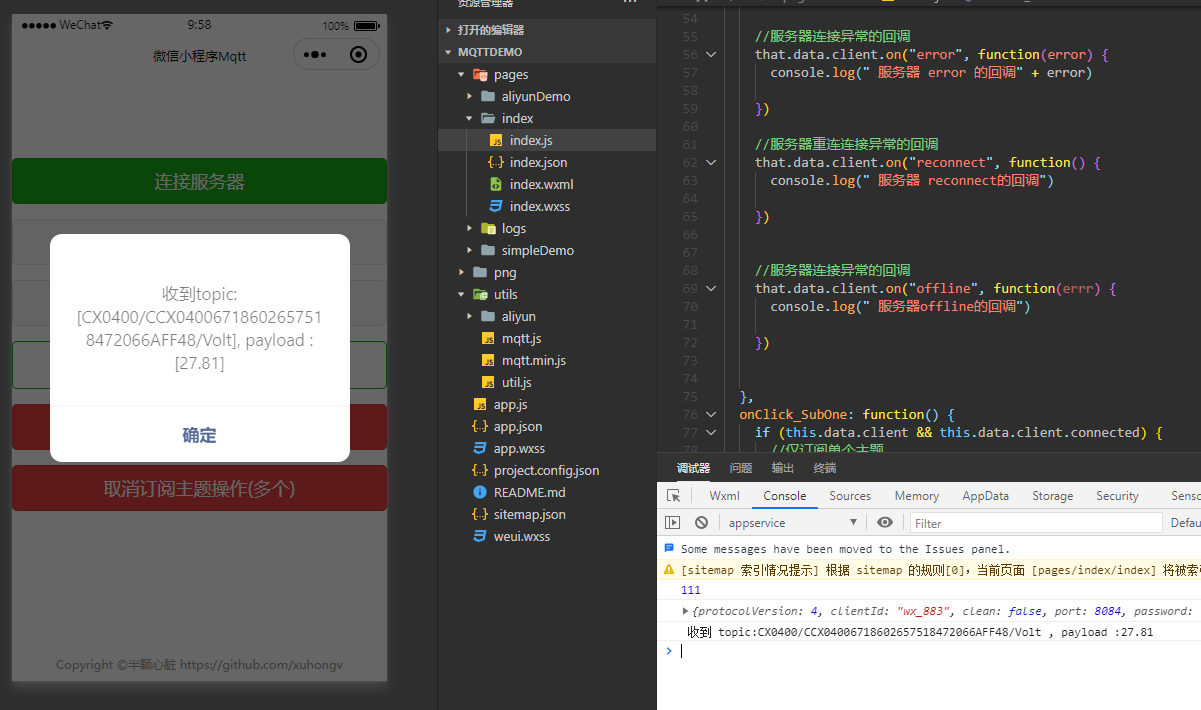Click the README.md info icon
The height and width of the screenshot is (710, 1201).
click(480, 492)
